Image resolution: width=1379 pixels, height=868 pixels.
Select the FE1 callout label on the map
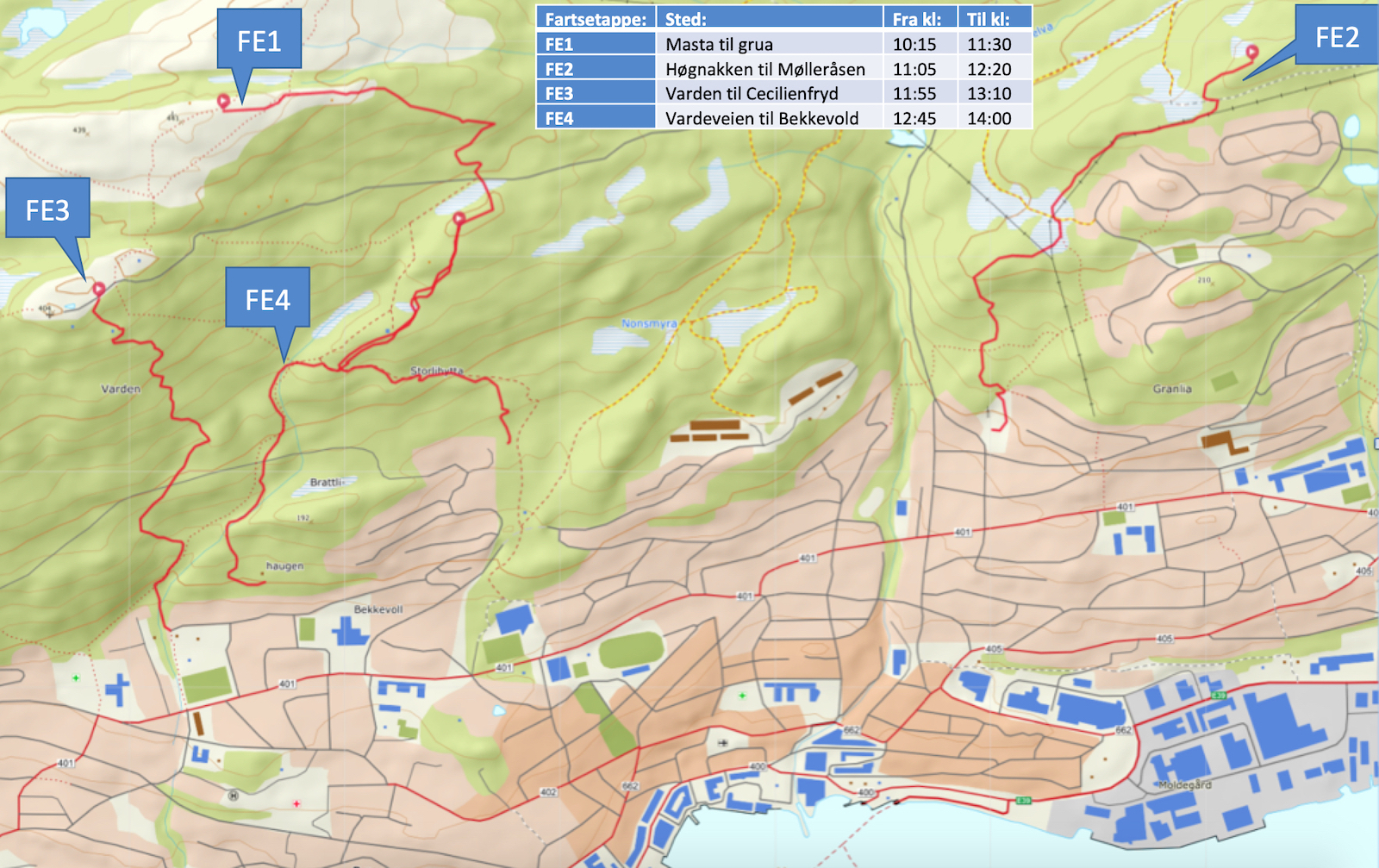pyautogui.click(x=259, y=40)
